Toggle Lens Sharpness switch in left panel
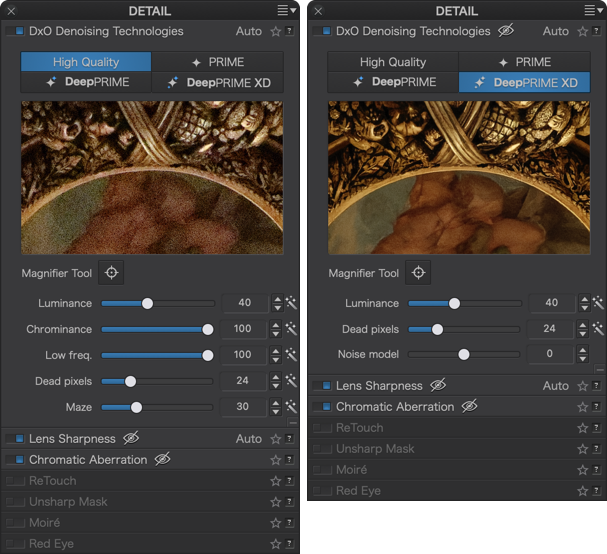 click(x=15, y=439)
